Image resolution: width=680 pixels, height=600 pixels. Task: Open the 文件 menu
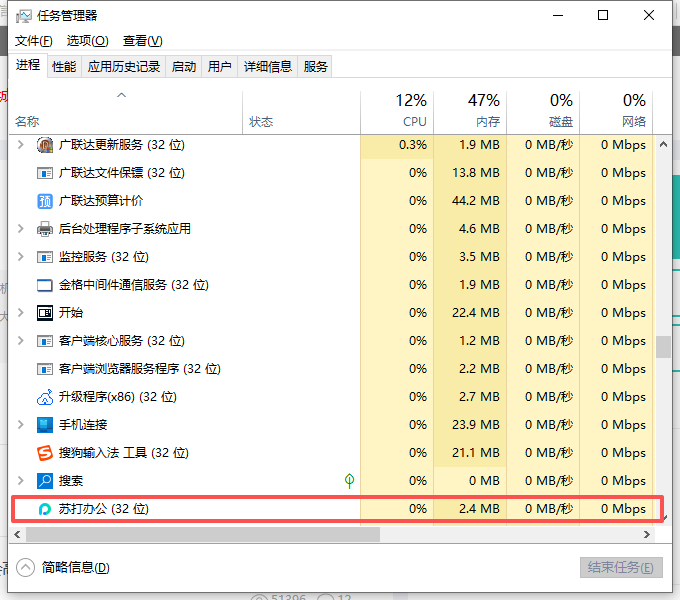click(34, 41)
